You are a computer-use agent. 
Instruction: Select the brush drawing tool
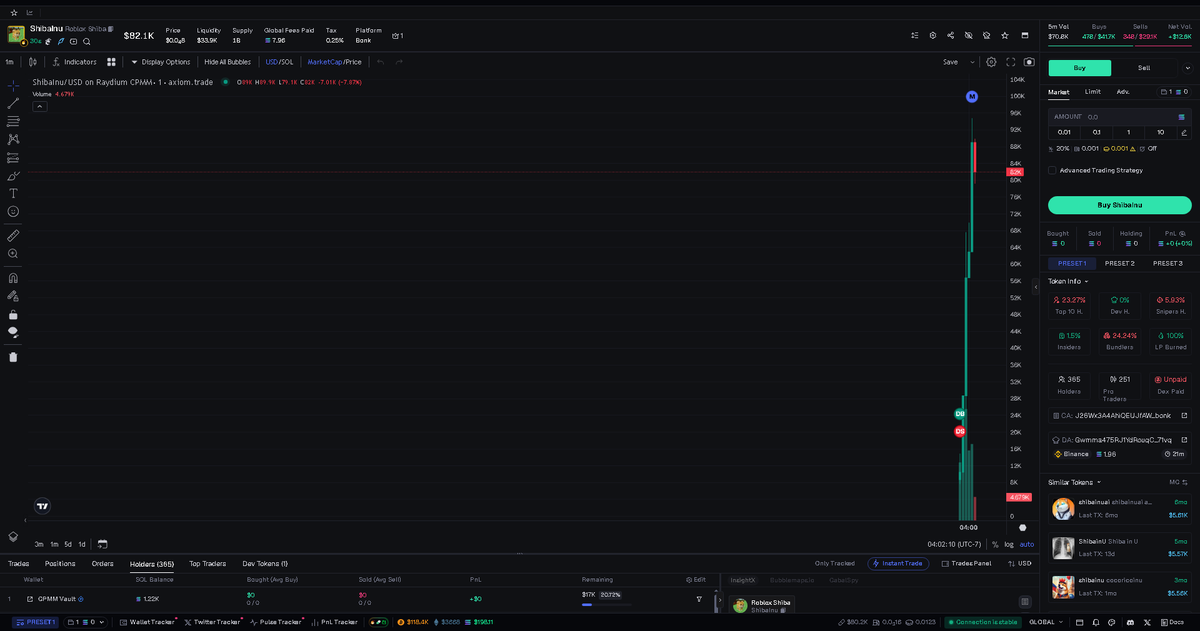pos(13,175)
